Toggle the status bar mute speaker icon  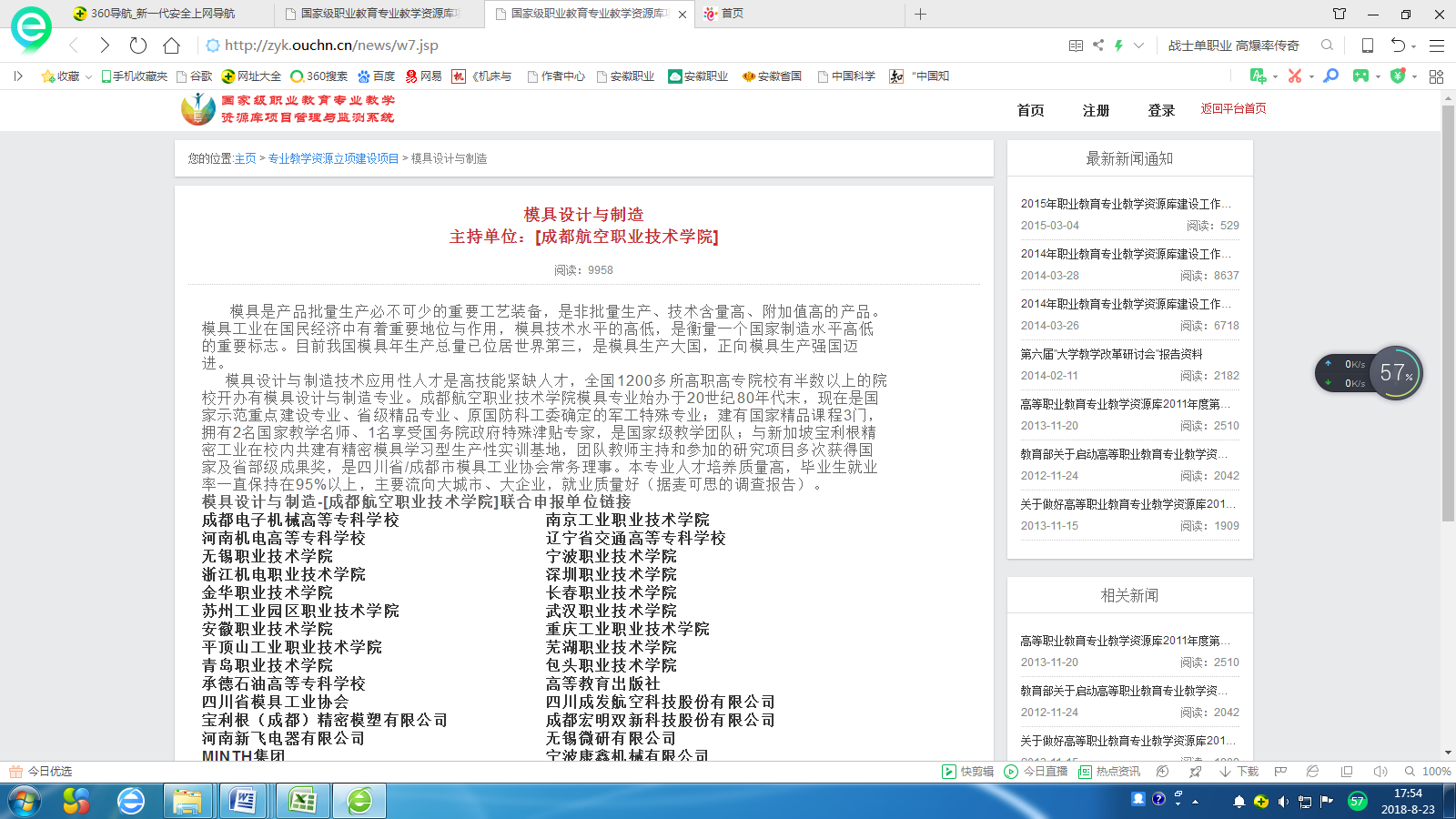1380,772
